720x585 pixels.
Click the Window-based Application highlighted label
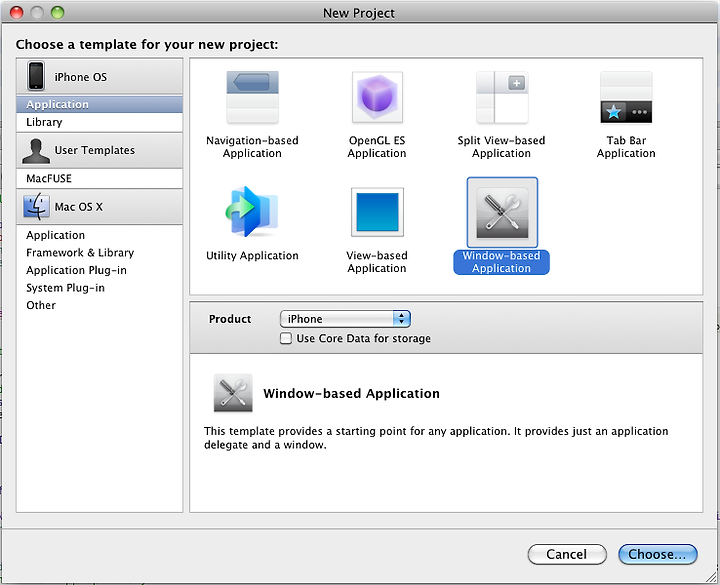tap(501, 262)
